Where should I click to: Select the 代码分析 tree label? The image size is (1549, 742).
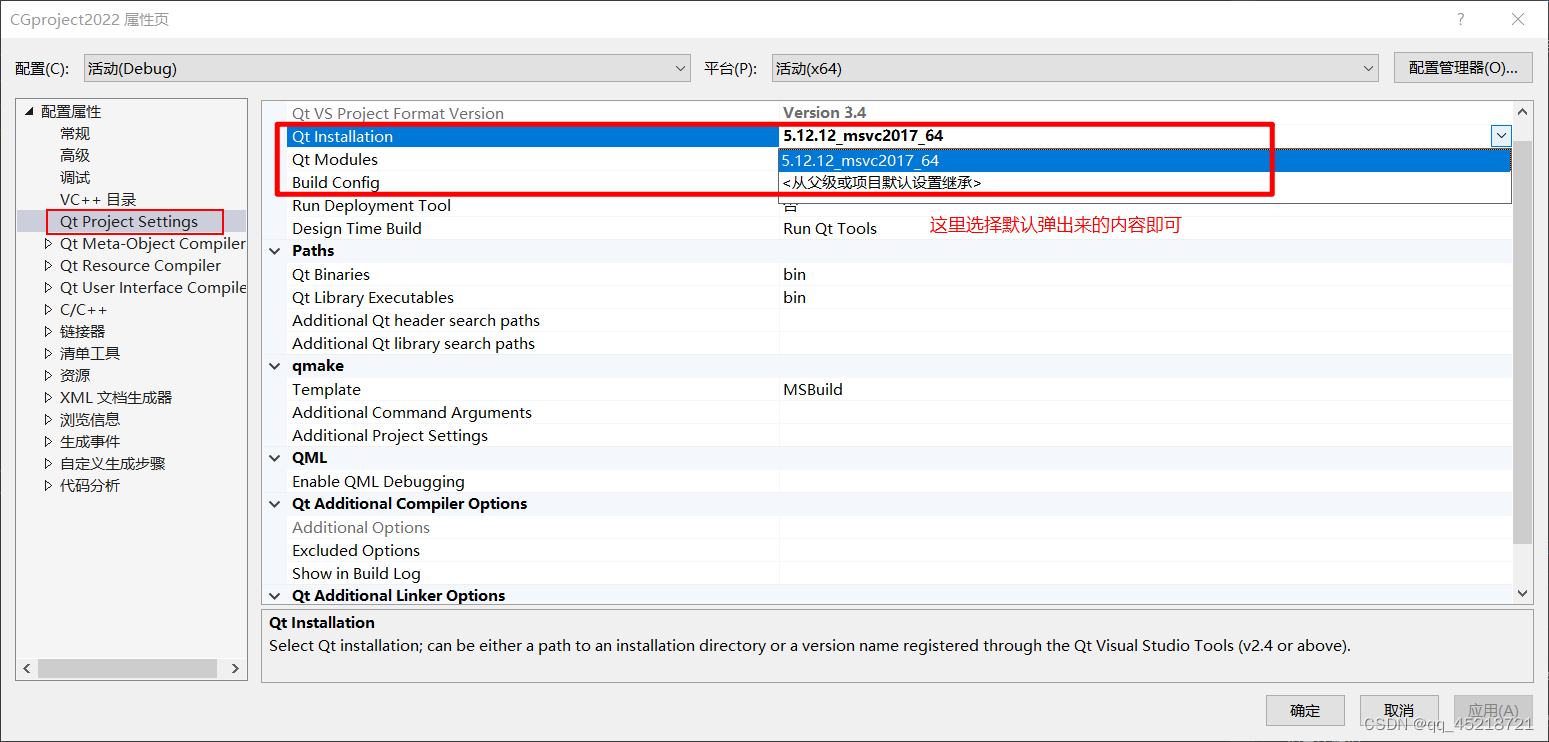pyautogui.click(x=90, y=486)
